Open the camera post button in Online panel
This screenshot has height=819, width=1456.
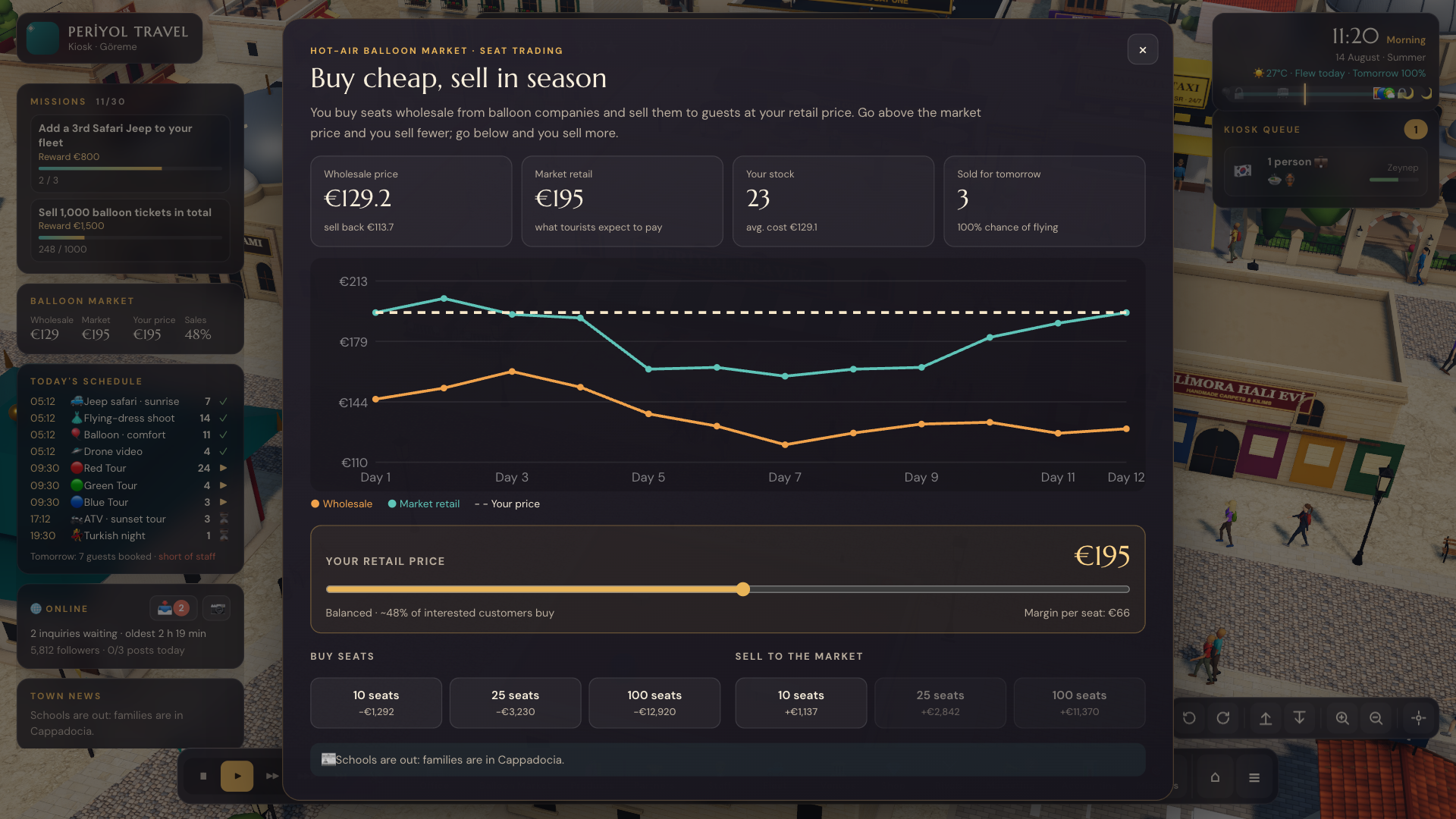(218, 608)
